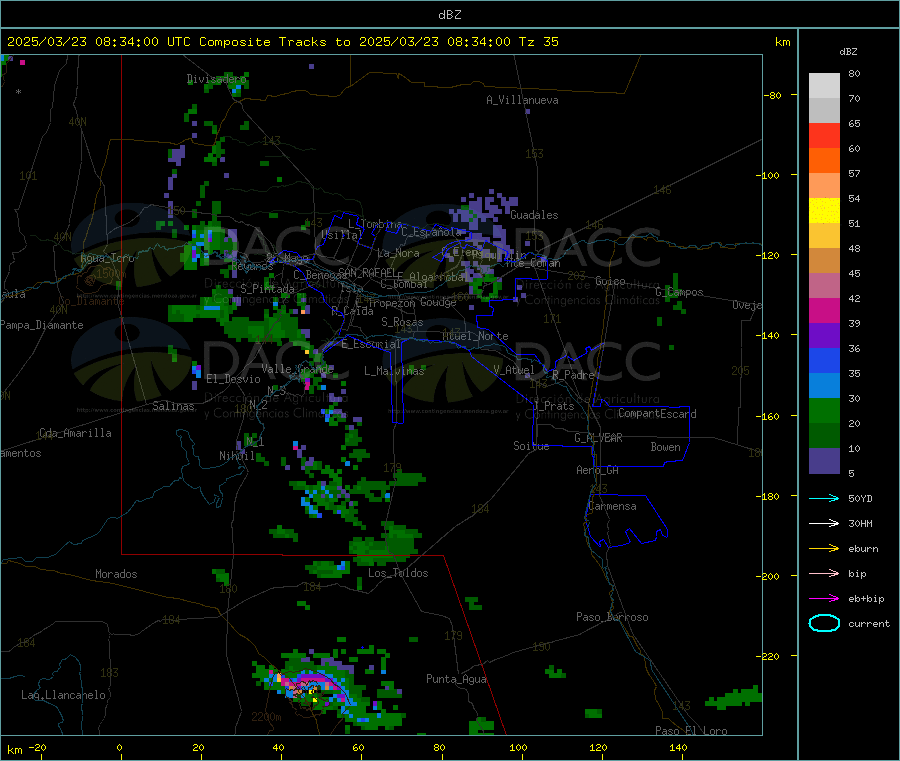Screen dimensions: 900x761
Task: Click the Soitue place label
Action: pyautogui.click(x=531, y=446)
